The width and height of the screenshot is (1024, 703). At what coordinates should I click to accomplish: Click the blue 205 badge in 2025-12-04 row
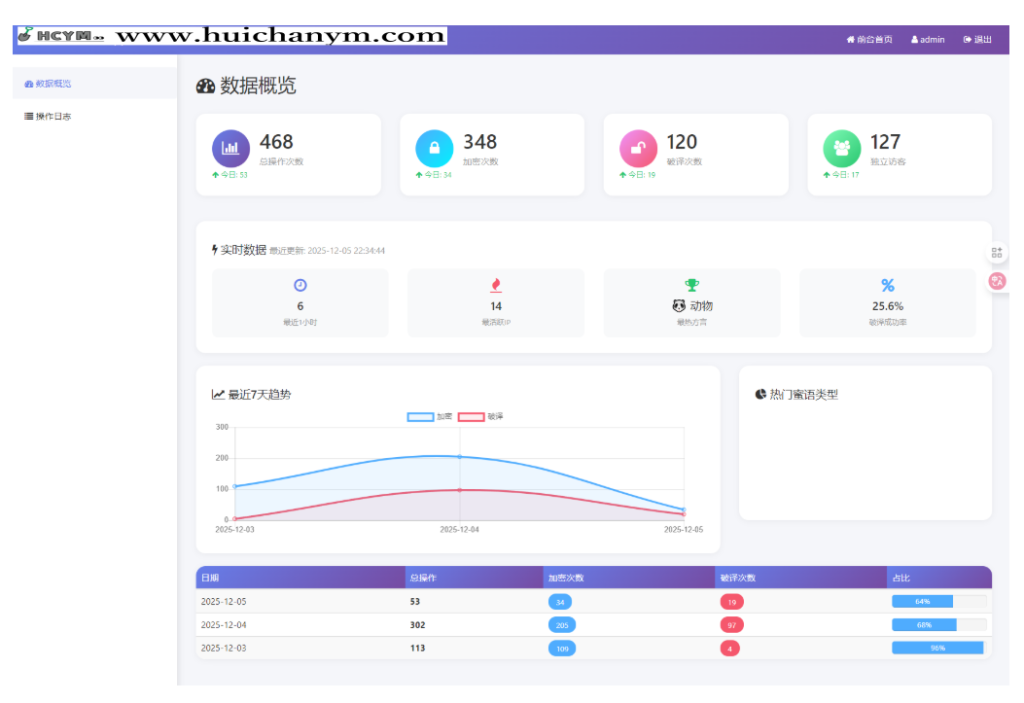562,625
